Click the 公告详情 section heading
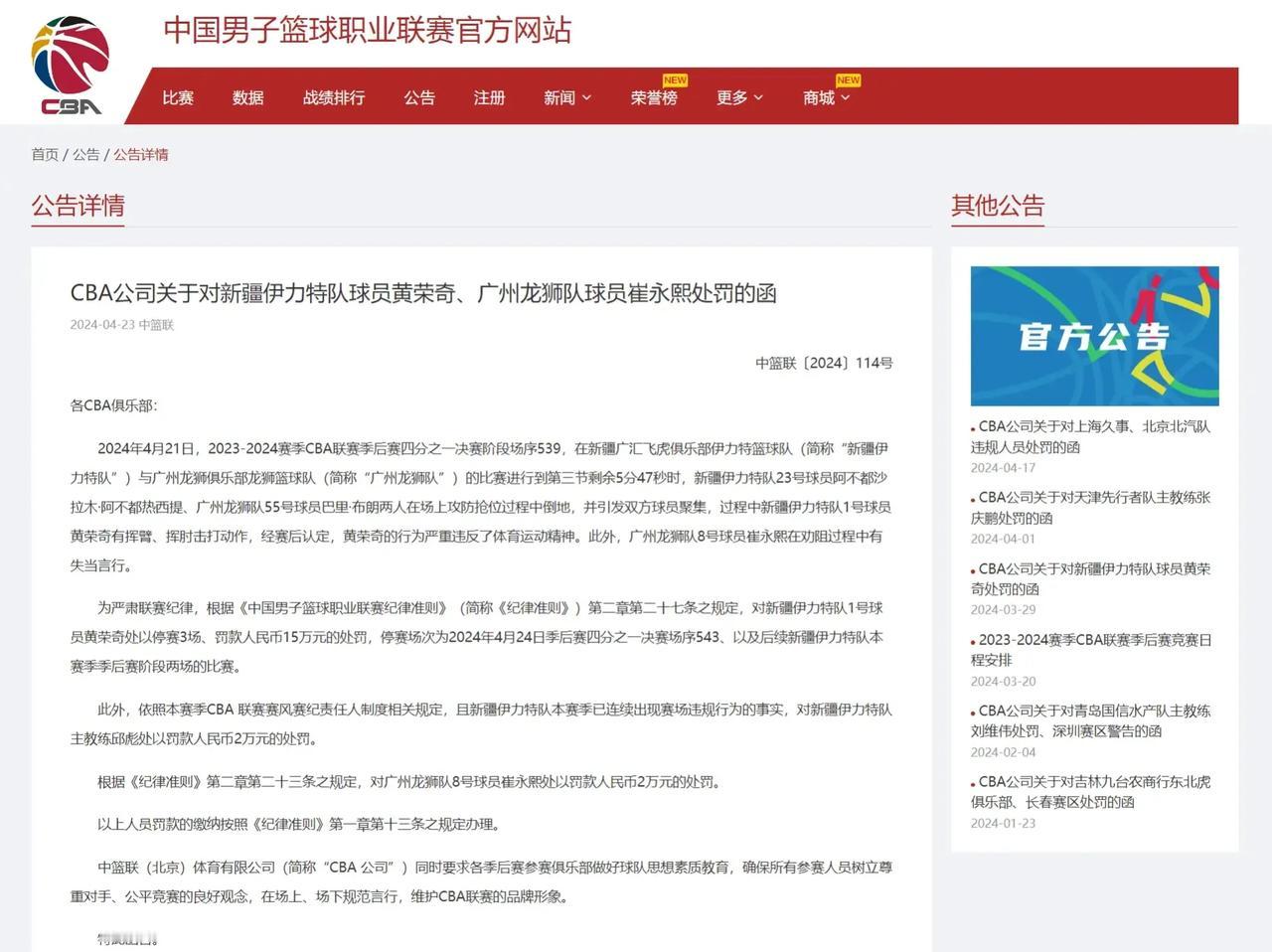The height and width of the screenshot is (952, 1272). [x=78, y=206]
